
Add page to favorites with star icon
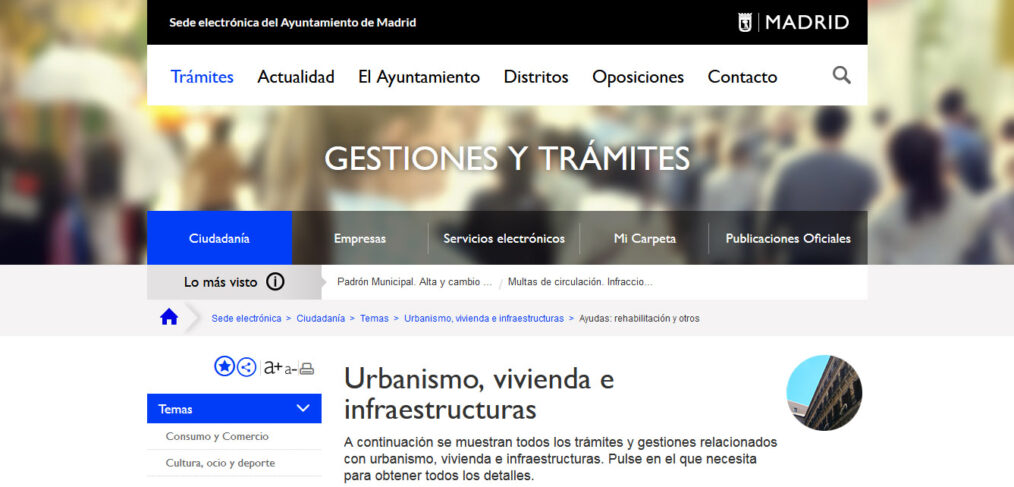tap(224, 367)
